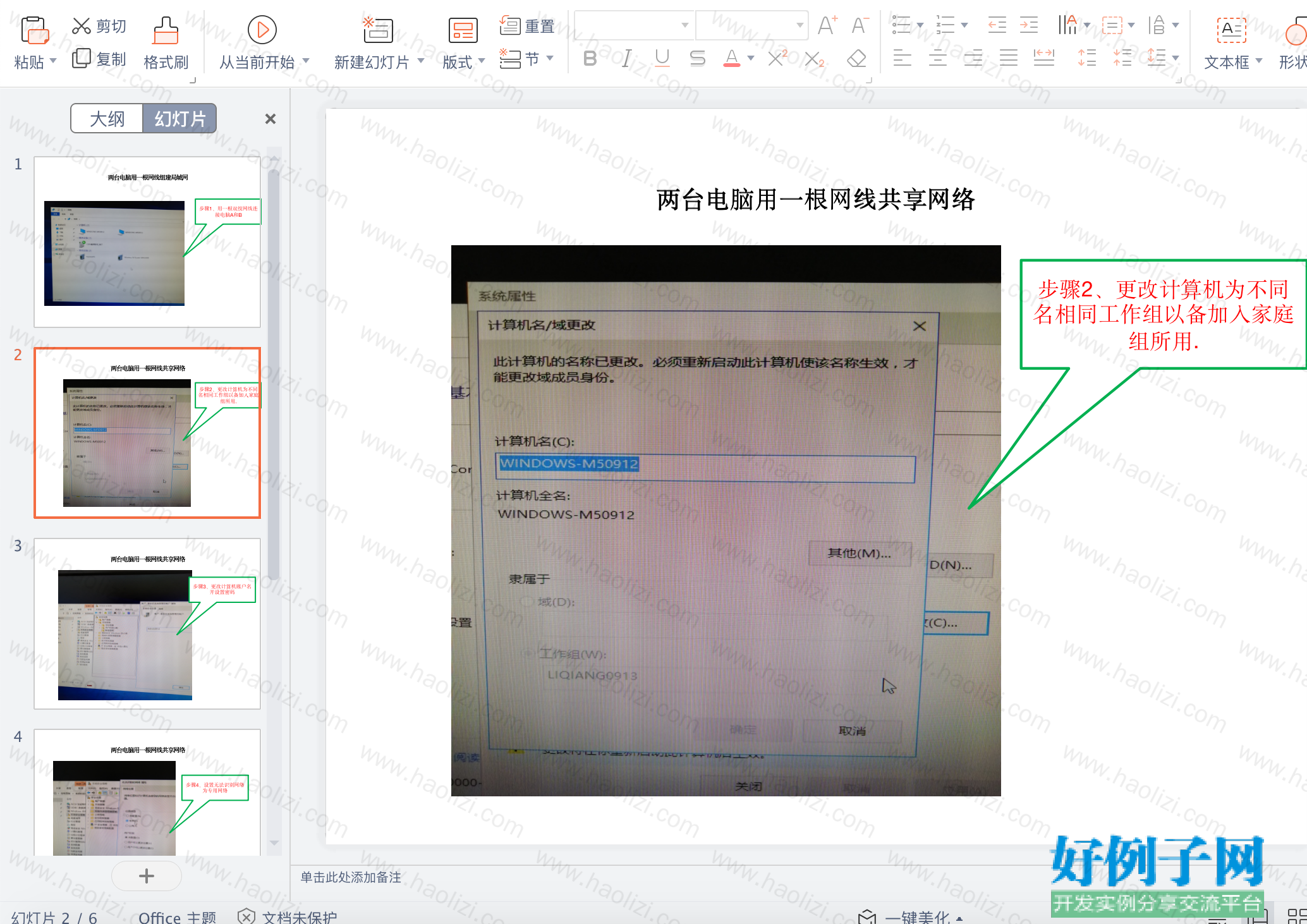Toggle underline formatting

(x=662, y=59)
